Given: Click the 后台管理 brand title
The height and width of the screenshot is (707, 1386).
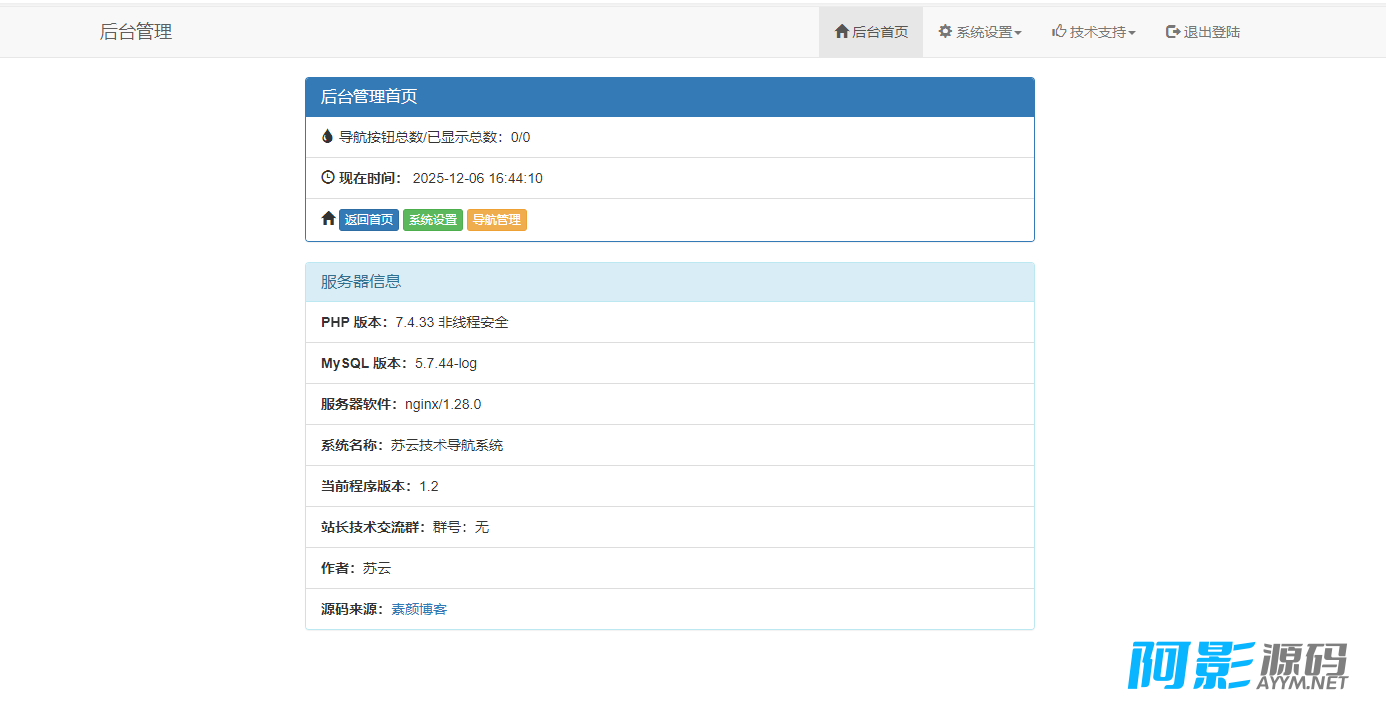Looking at the screenshot, I should [x=136, y=32].
